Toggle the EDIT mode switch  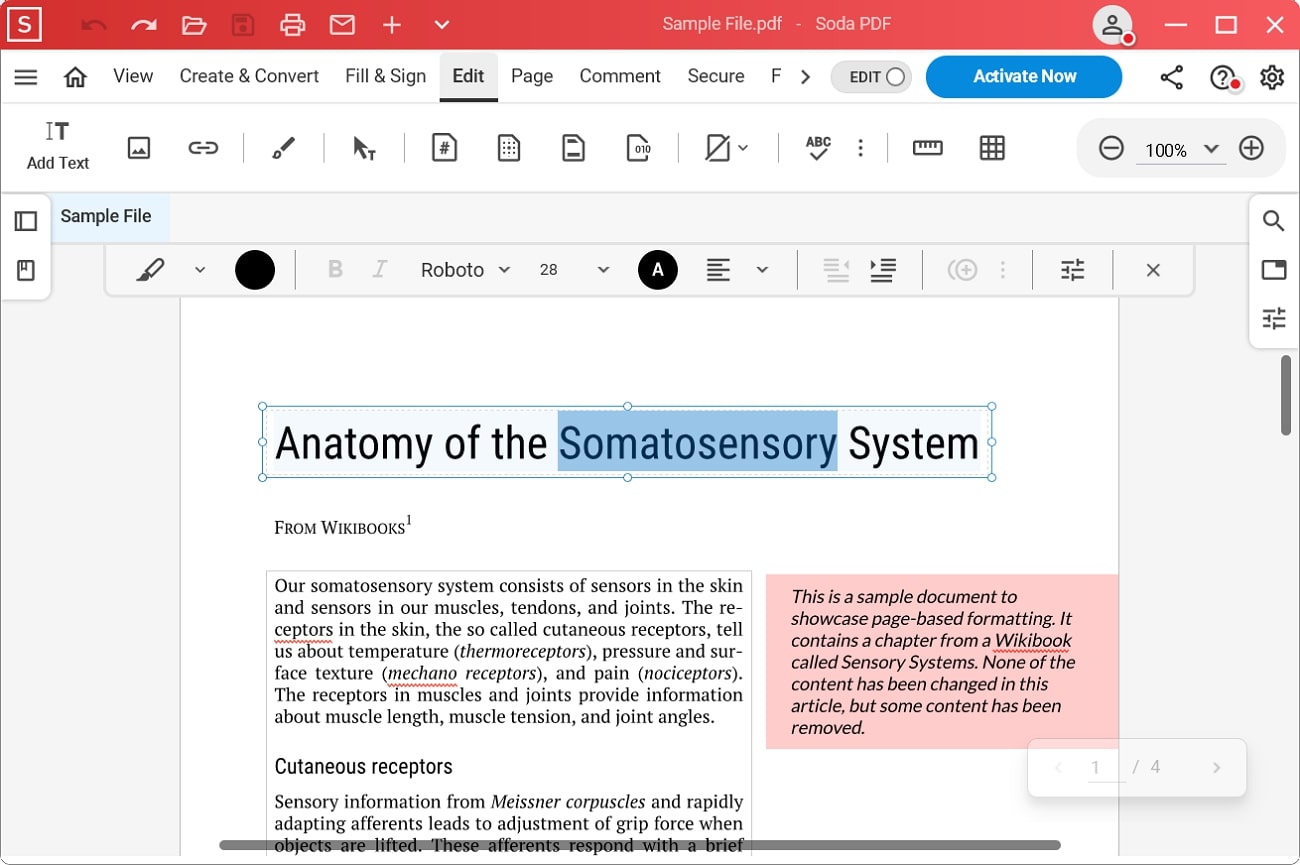coord(871,77)
